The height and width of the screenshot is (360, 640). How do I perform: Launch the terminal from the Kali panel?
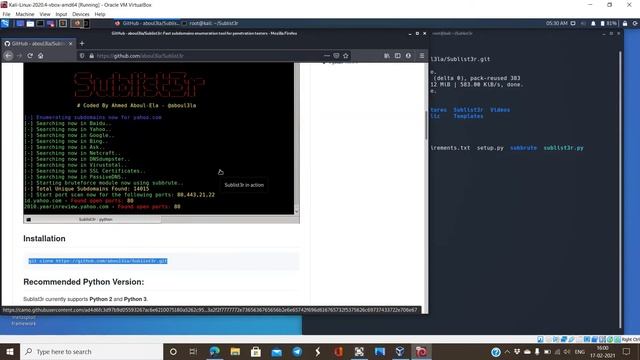point(40,23)
